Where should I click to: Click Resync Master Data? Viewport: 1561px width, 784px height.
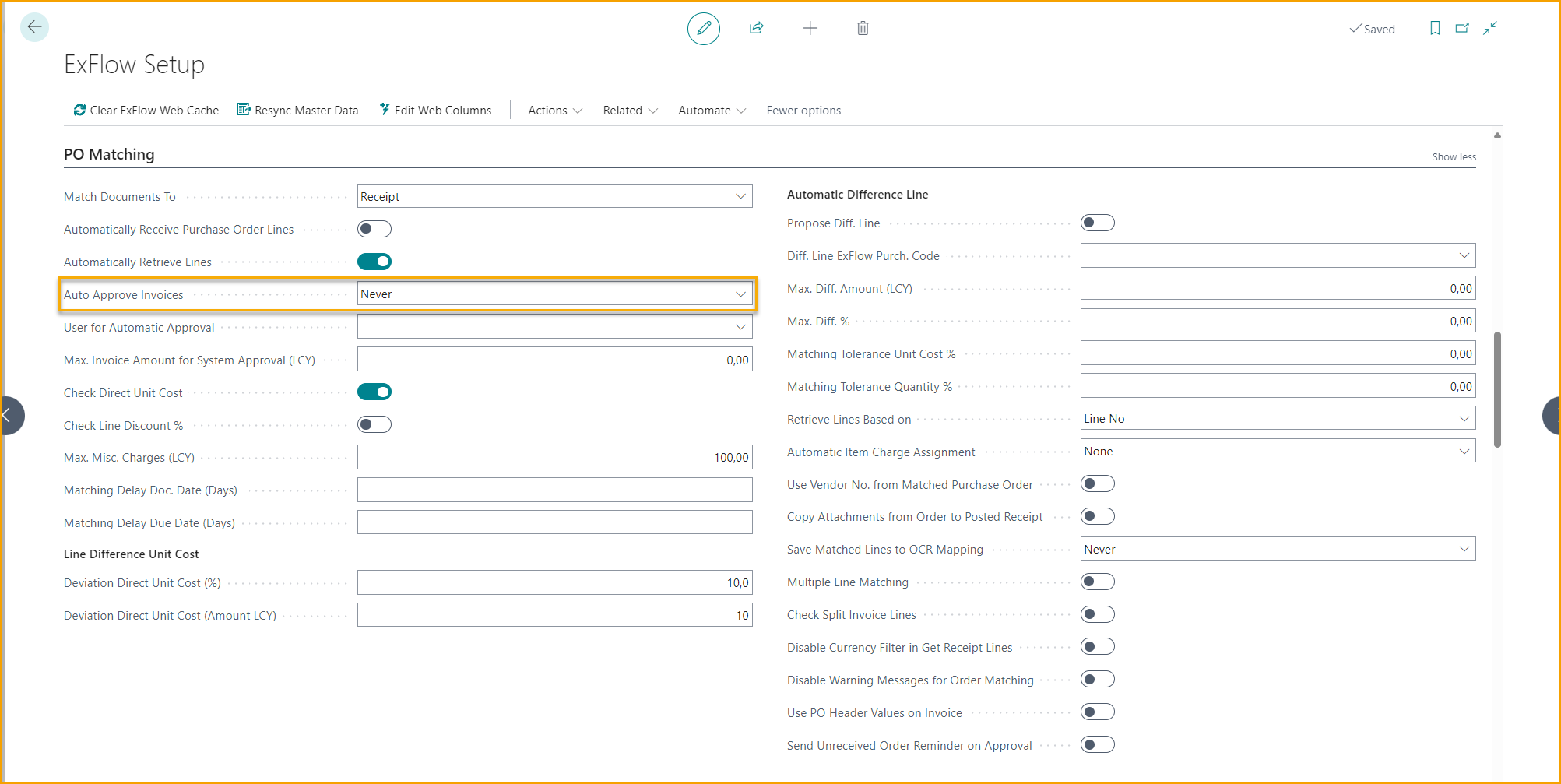pos(298,110)
